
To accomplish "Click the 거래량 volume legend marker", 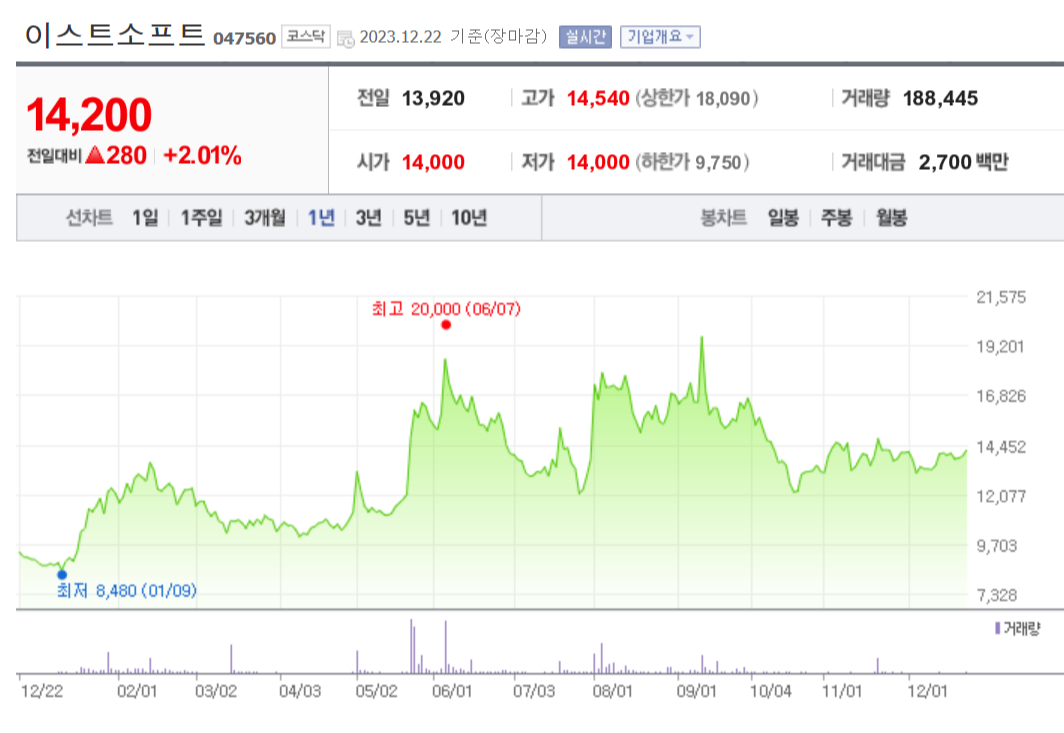I will 998,628.
